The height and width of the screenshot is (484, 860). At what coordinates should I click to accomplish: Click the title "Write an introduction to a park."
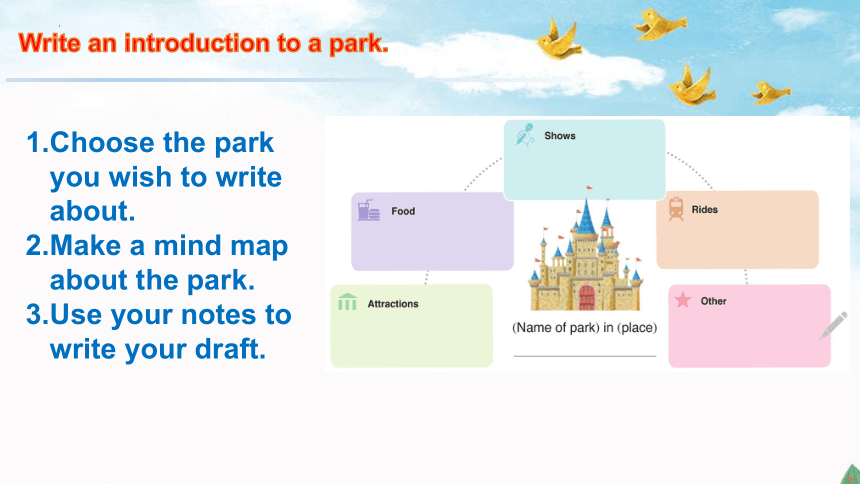(203, 43)
